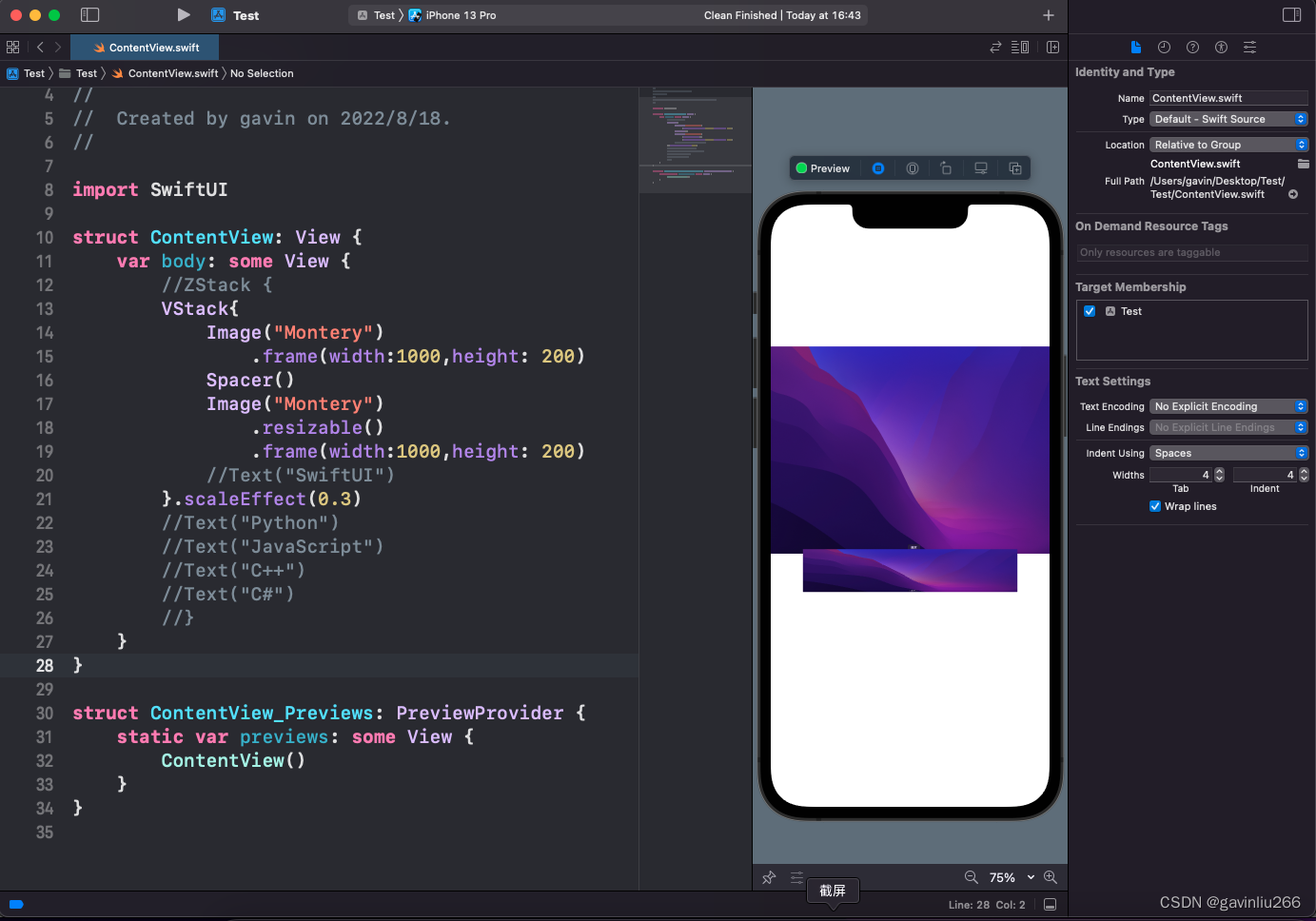
Task: Click the blue breakpoint indicator at bottom left
Action: pos(16,905)
